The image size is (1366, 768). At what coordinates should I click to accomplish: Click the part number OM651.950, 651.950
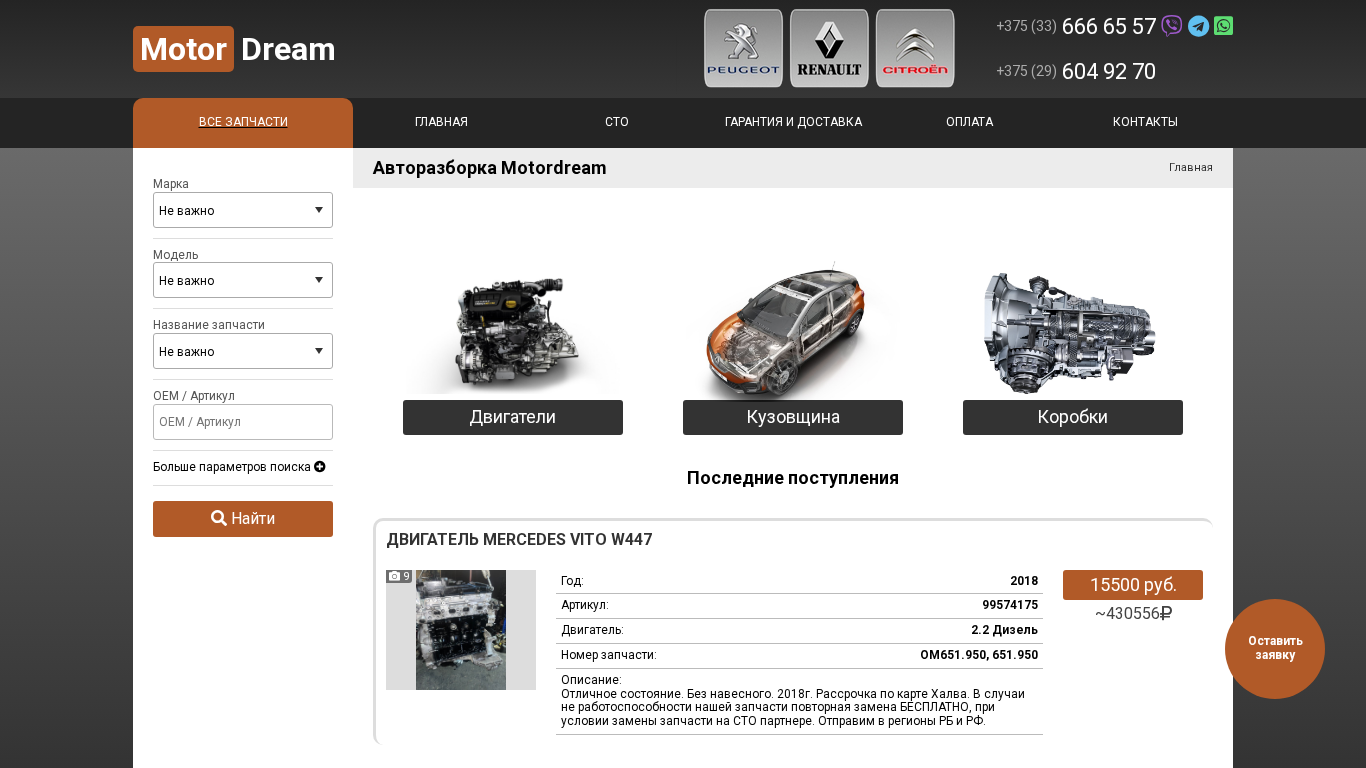(979, 655)
